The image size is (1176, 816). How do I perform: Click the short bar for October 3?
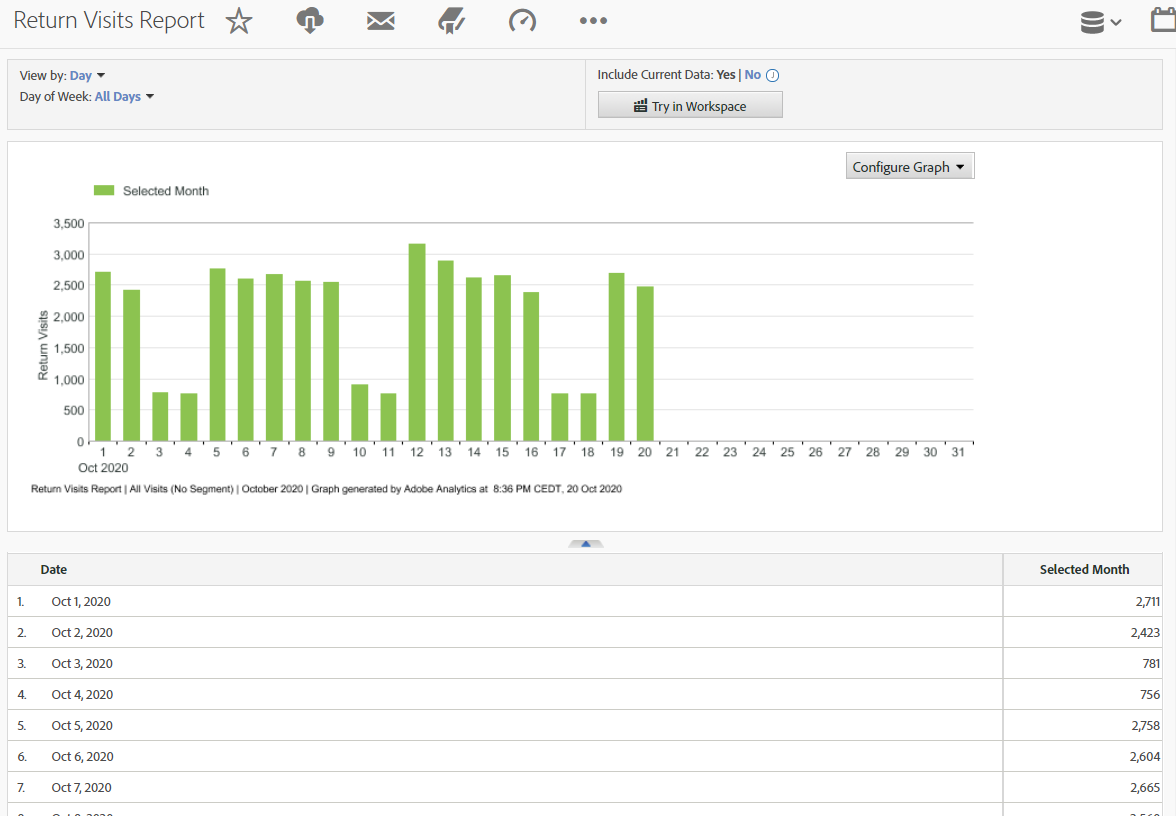pyautogui.click(x=160, y=416)
